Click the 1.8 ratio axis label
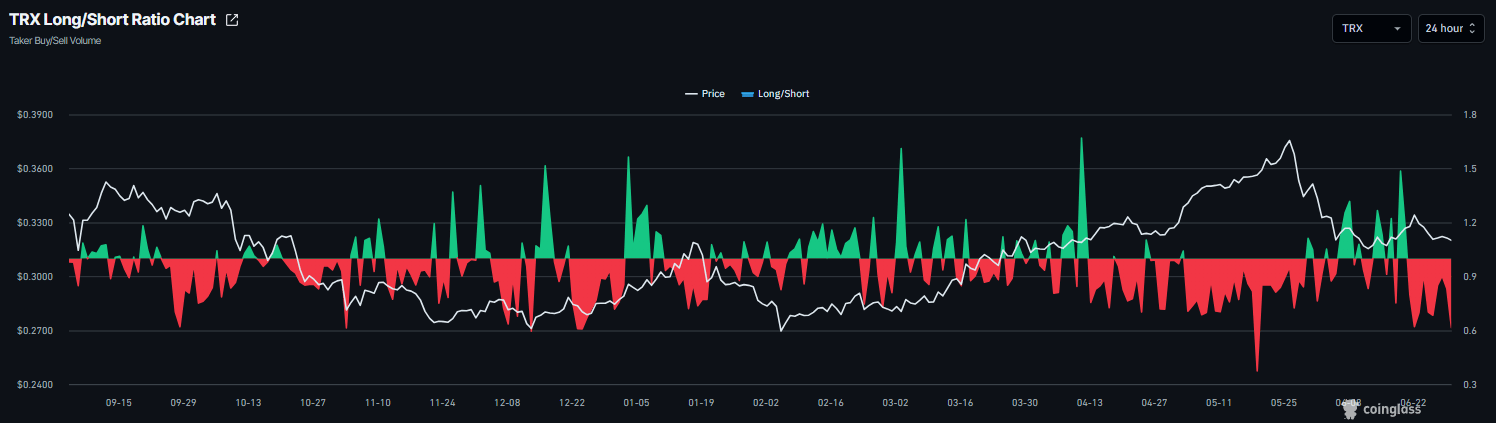This screenshot has height=423, width=1496. point(1469,115)
